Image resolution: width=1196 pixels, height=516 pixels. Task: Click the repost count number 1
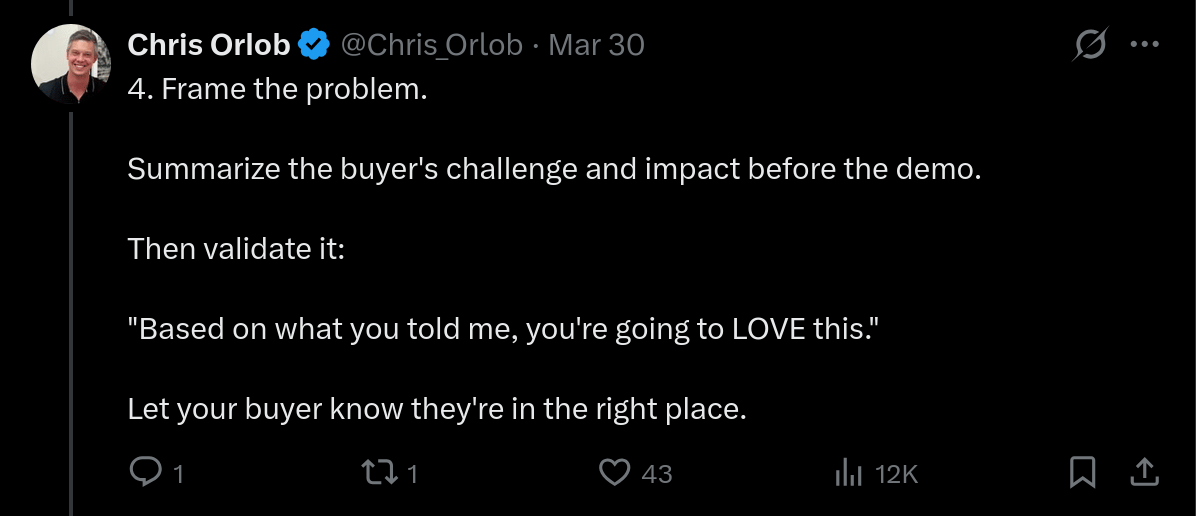coord(413,473)
